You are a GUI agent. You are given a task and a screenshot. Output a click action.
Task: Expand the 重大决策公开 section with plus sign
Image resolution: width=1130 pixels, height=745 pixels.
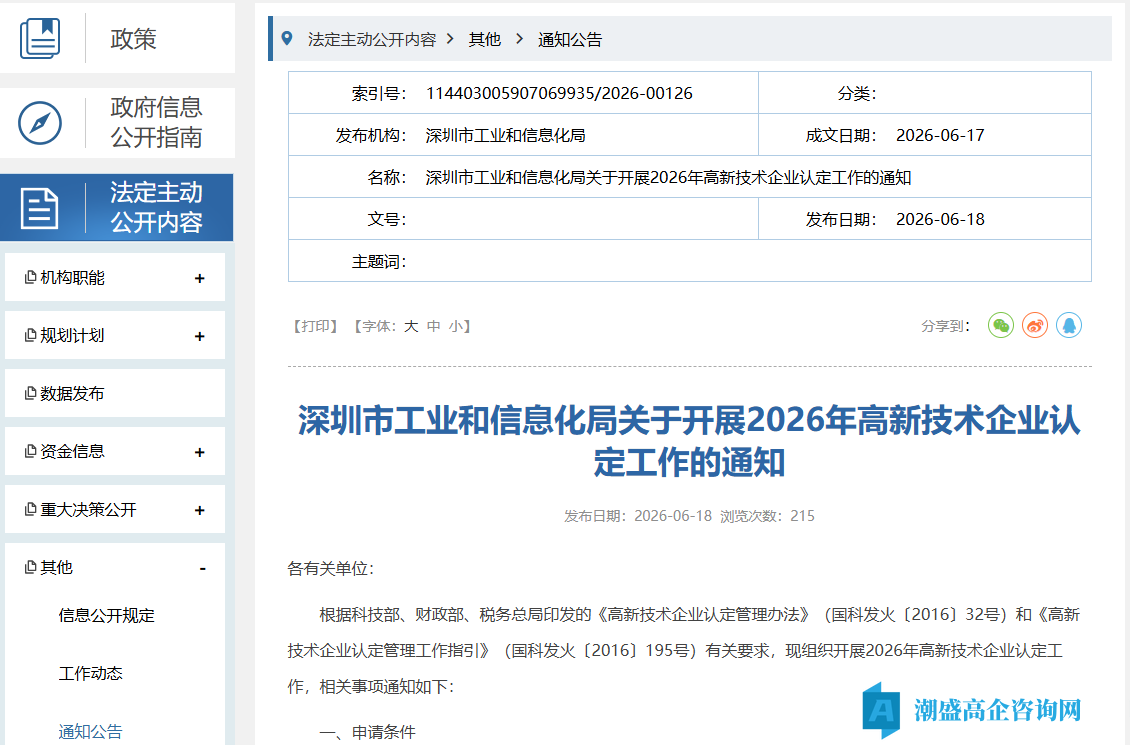[x=200, y=510]
